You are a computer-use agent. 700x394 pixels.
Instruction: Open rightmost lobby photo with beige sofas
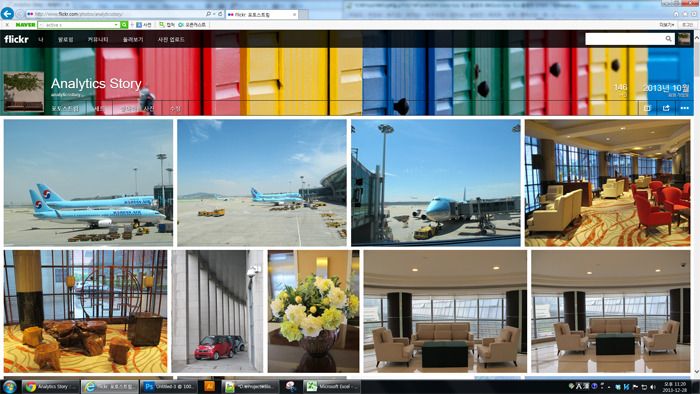611,311
